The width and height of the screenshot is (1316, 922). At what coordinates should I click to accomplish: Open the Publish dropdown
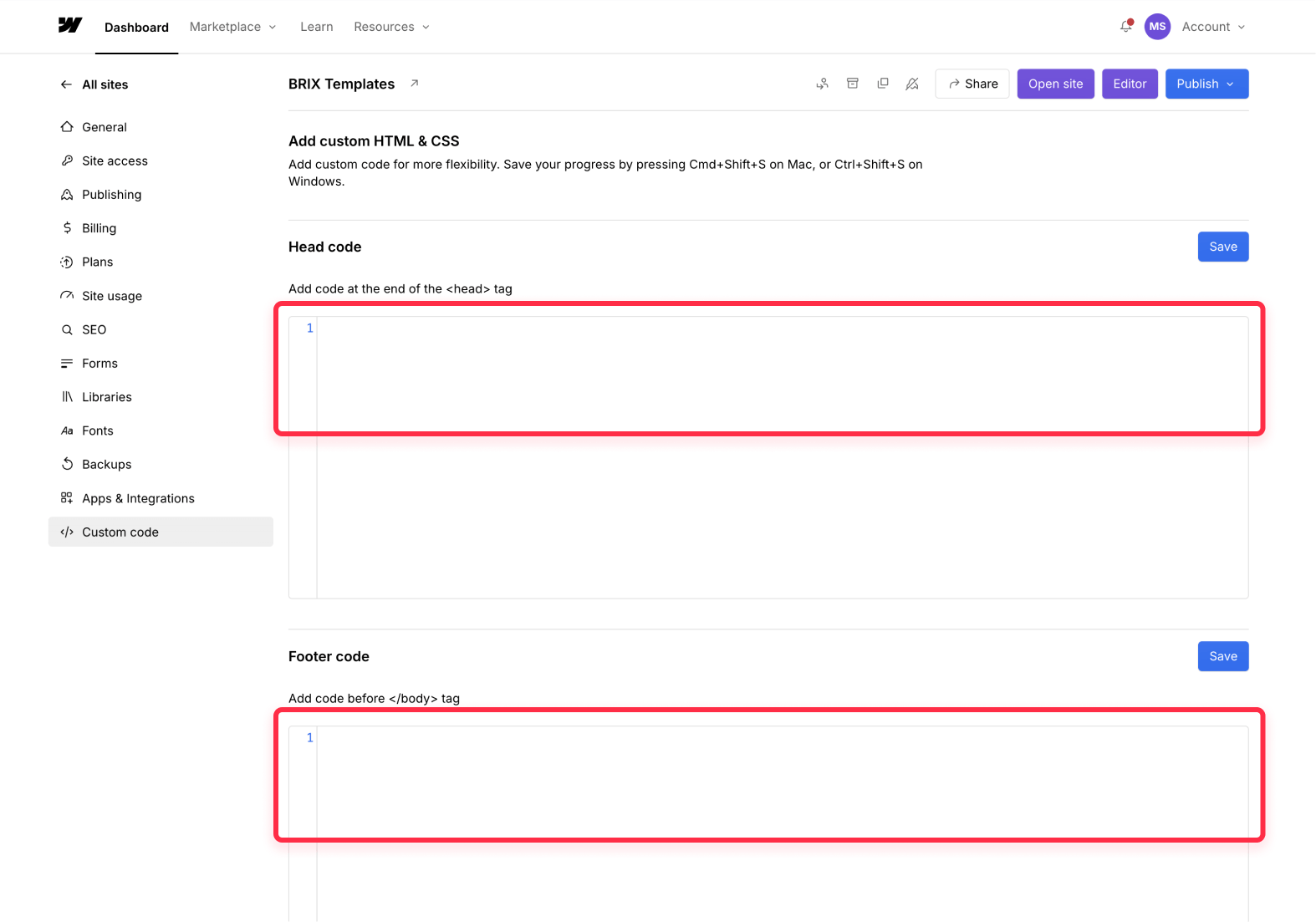pyautogui.click(x=1206, y=84)
